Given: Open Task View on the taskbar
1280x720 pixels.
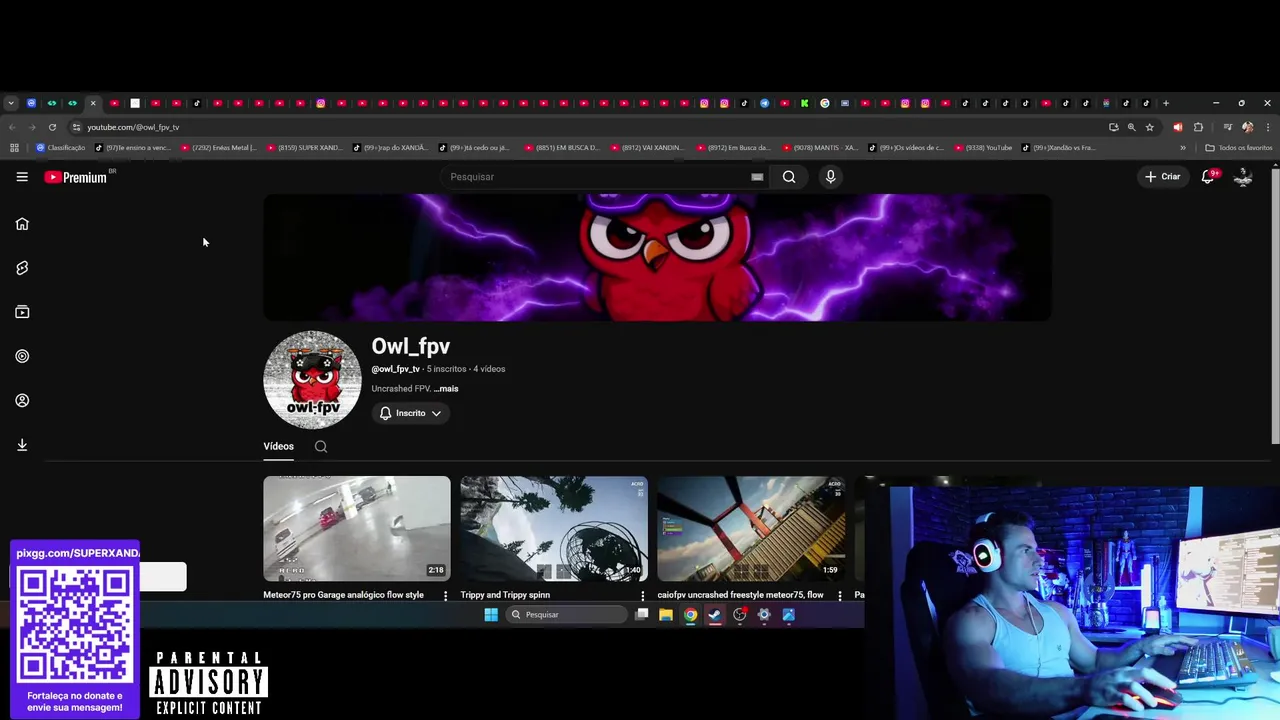Looking at the screenshot, I should coord(642,615).
